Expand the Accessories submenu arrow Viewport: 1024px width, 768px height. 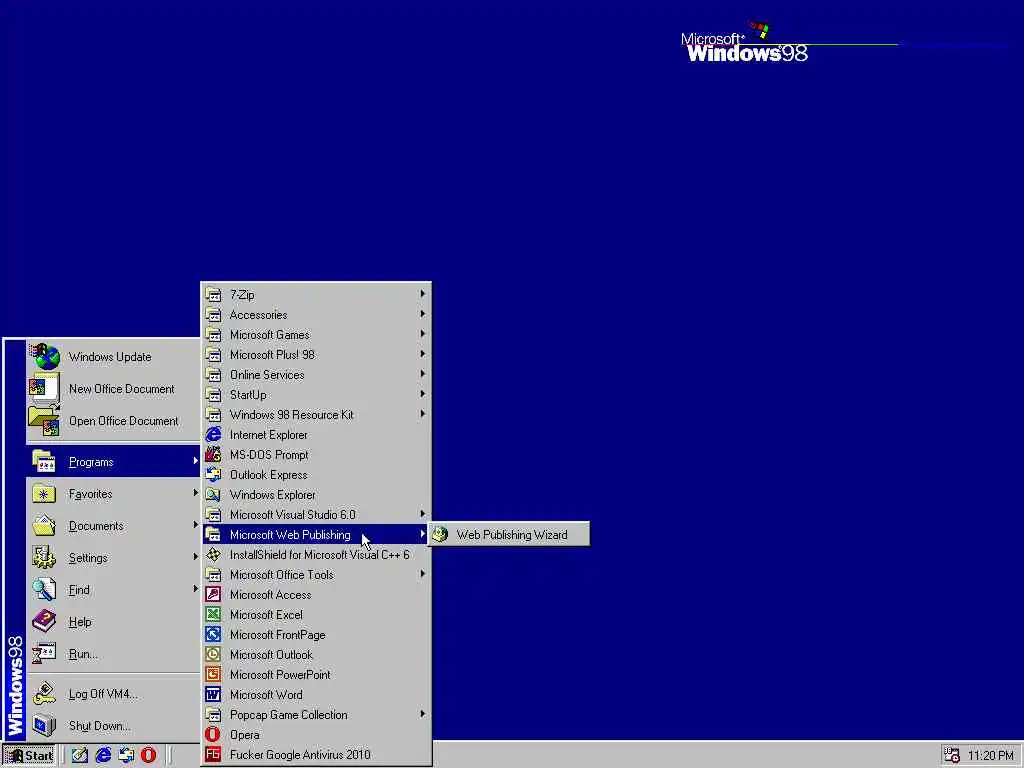click(423, 314)
